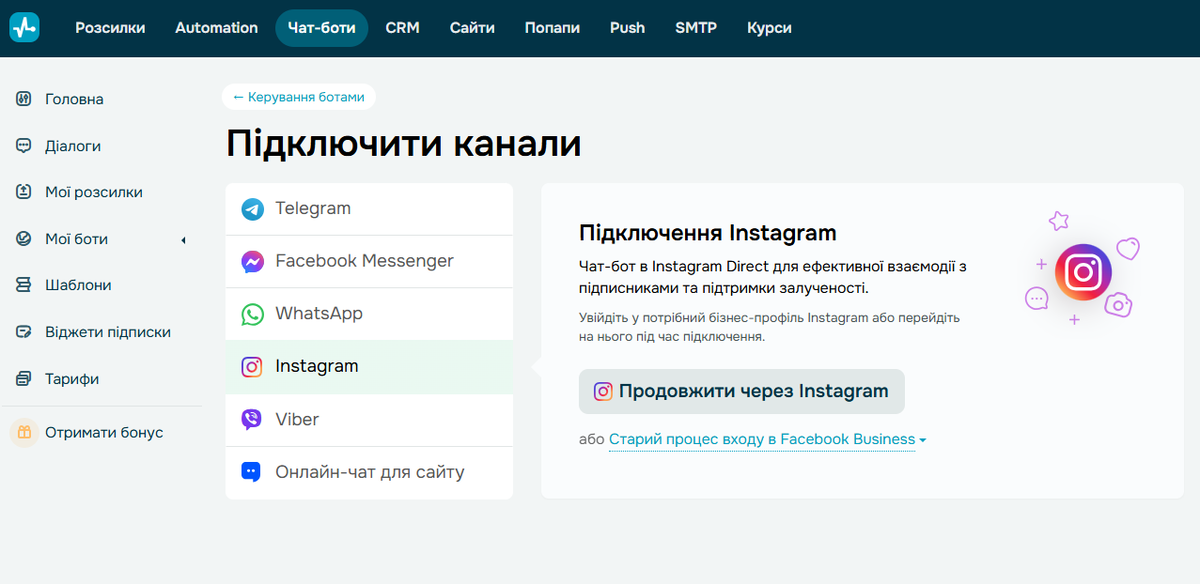The height and width of the screenshot is (584, 1200).
Task: Click the WhatsApp channel icon
Action: pos(252,314)
